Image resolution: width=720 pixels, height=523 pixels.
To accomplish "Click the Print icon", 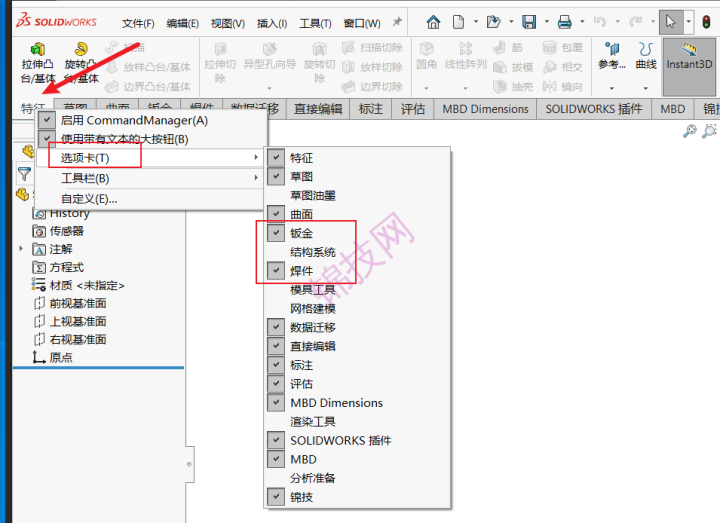I will point(564,22).
